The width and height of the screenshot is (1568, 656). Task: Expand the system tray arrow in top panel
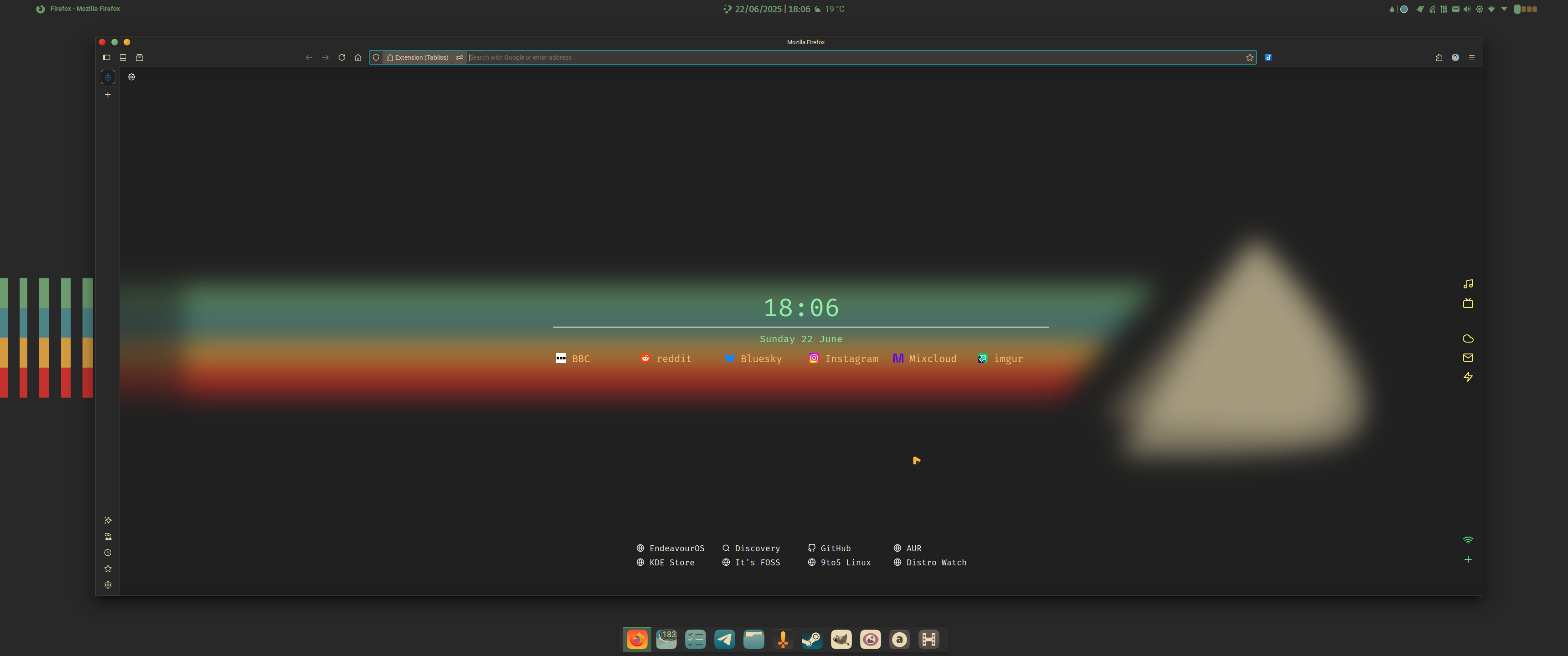[x=1504, y=9]
